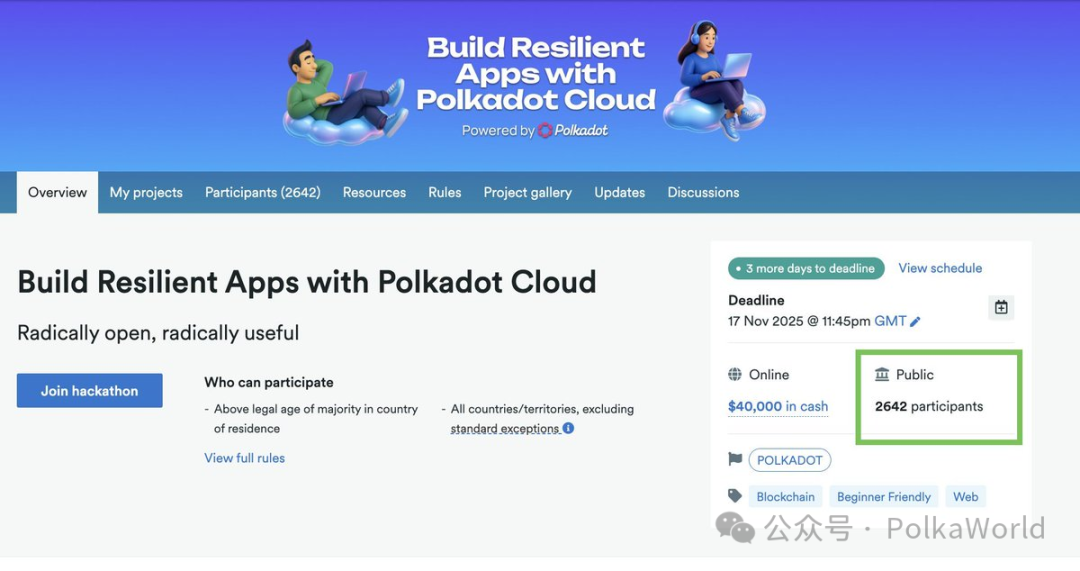This screenshot has height=571, width=1080.
Task: Click the Who can participate heading
Action: (x=269, y=382)
